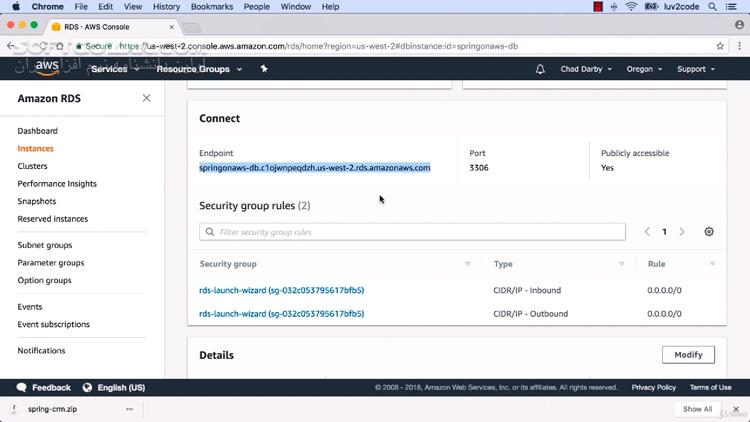Click the browser back arrow
Screen dimensions: 750x422
[11, 46]
